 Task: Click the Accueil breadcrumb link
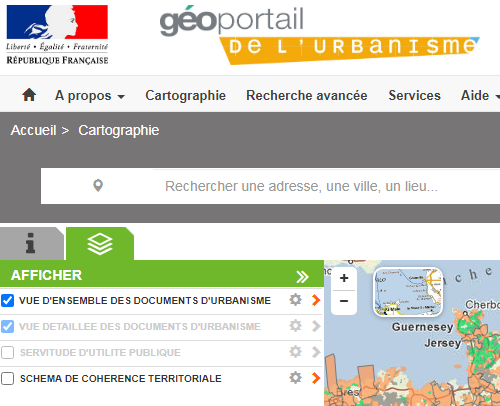[33, 130]
